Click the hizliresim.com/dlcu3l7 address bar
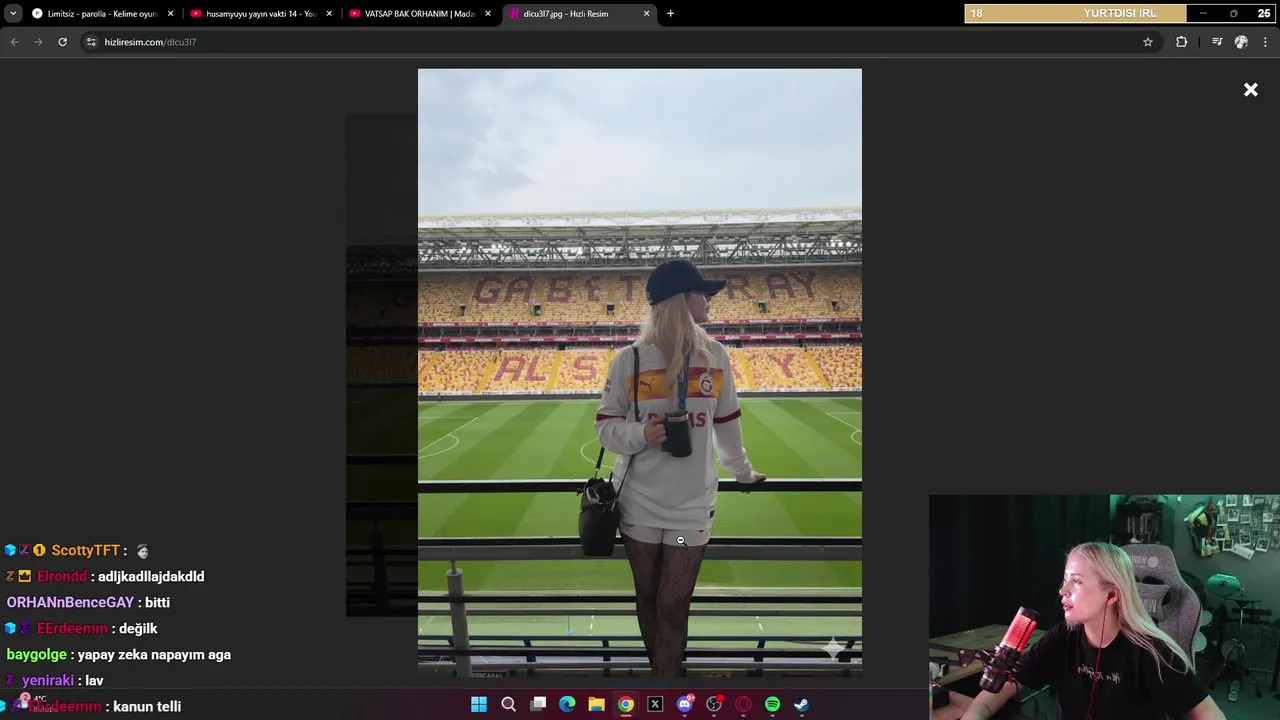This screenshot has width=1280, height=720. tap(620, 42)
